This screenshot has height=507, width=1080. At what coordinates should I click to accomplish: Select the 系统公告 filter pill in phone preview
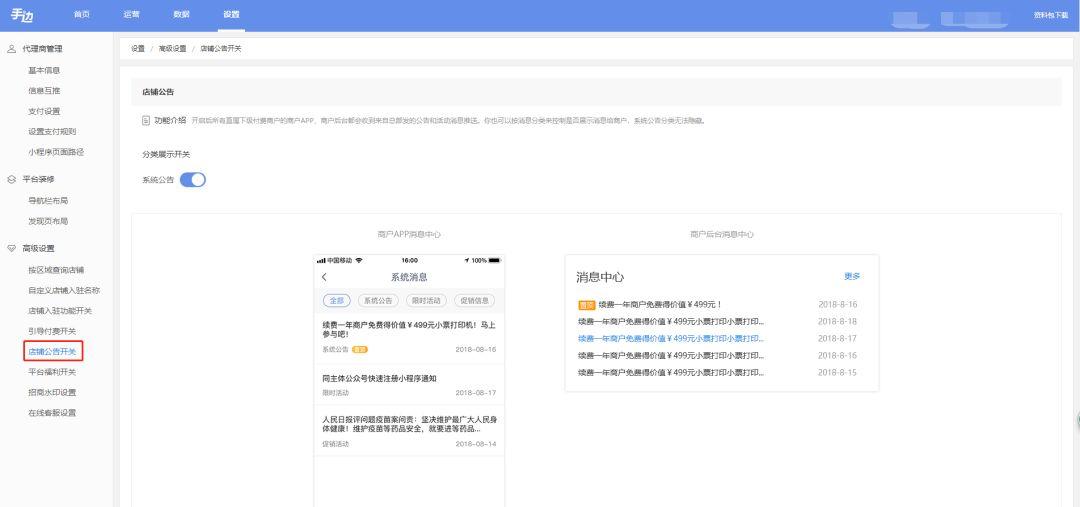(378, 300)
